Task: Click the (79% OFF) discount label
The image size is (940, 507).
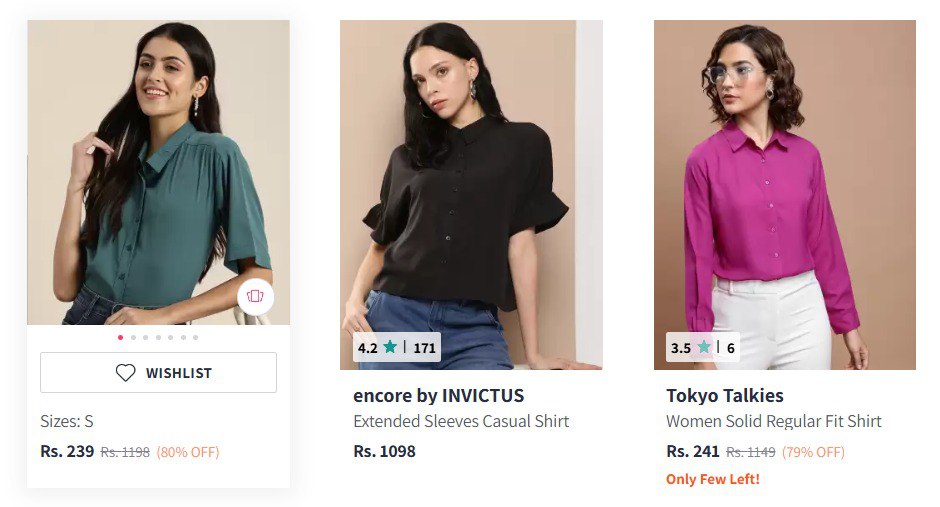Action: [x=813, y=452]
